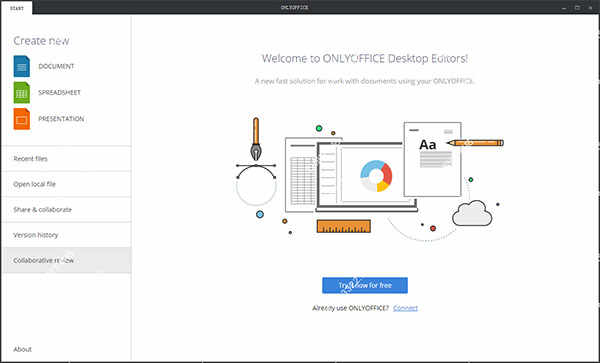Create a new PRESENTATION
Viewport: 600px width, 363px height.
coord(61,119)
